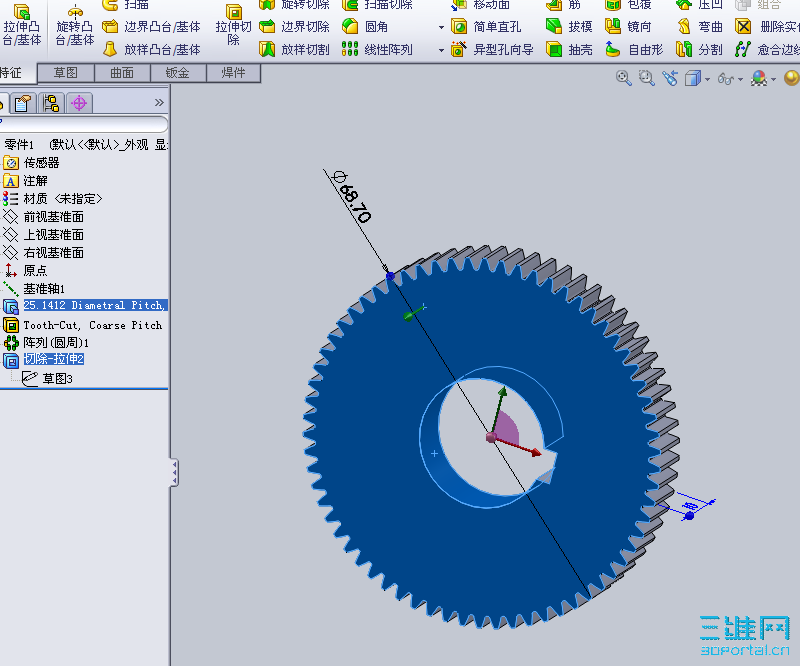Select 材质 <未指定> tree item
The image size is (800, 666).
[x=53, y=199]
